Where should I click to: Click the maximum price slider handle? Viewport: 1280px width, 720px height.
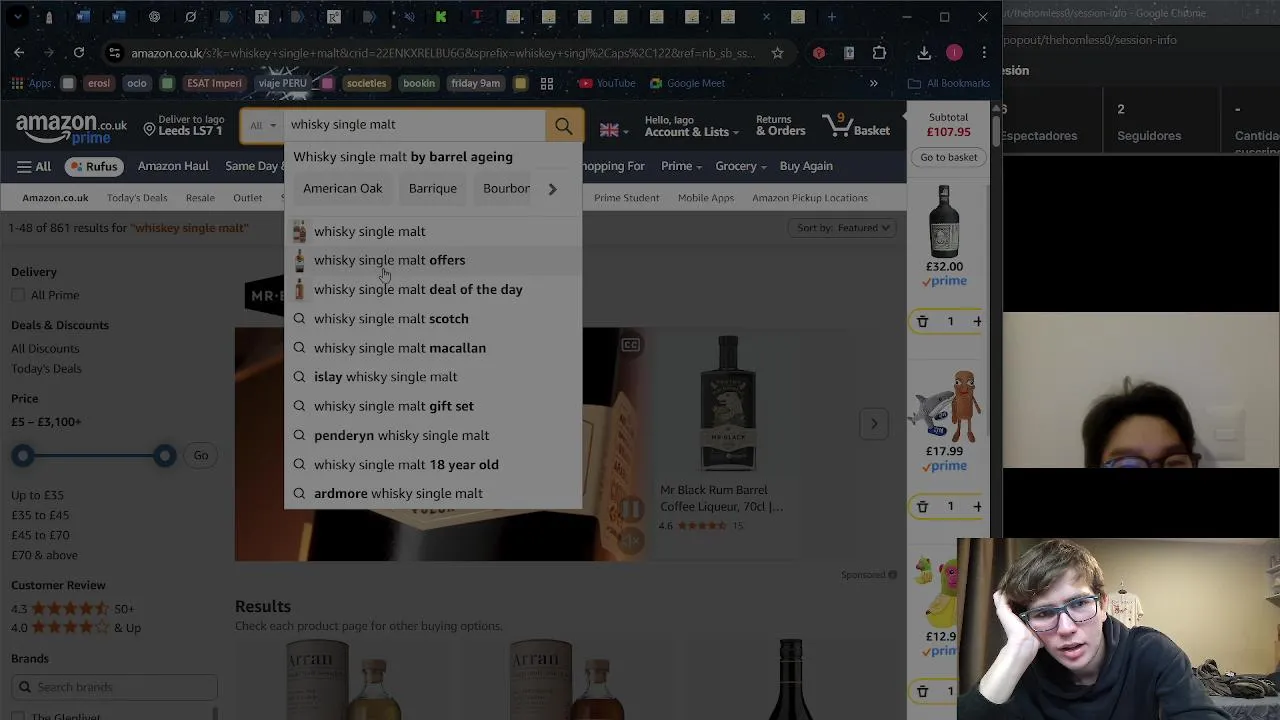[x=165, y=456]
